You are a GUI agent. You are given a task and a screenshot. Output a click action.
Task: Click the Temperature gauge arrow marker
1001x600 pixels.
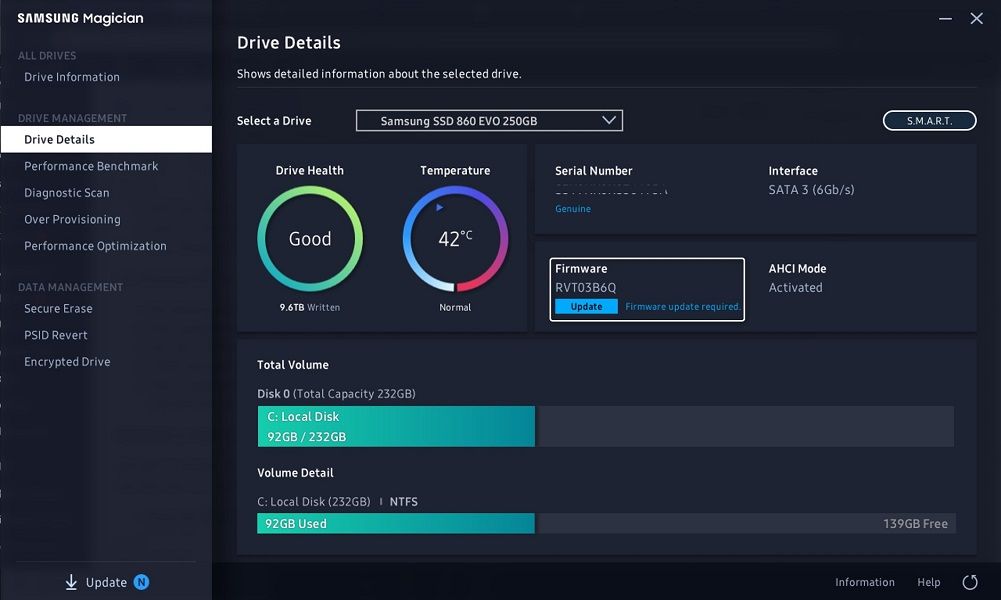[x=439, y=207]
